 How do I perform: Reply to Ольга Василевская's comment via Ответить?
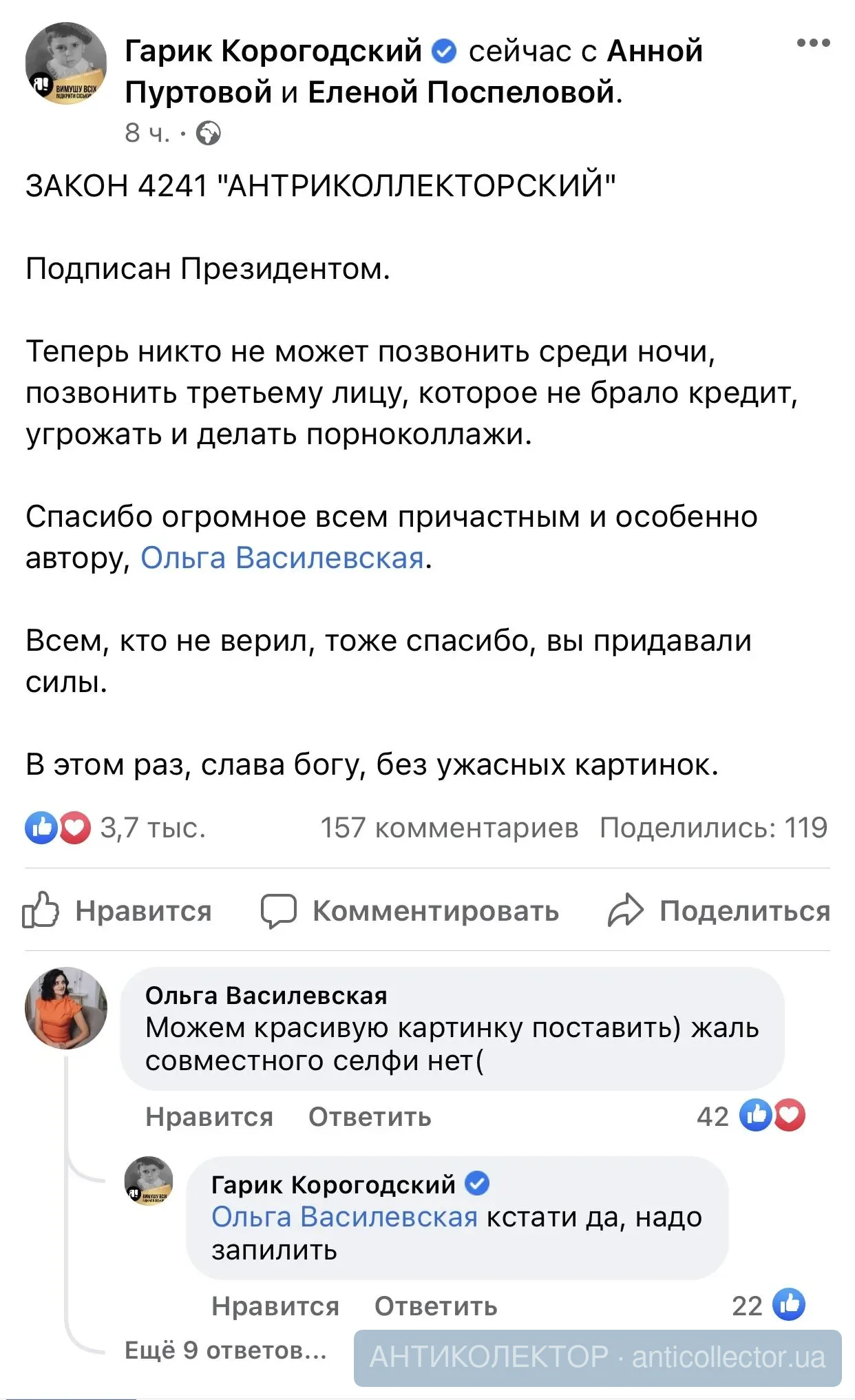coord(370,1116)
